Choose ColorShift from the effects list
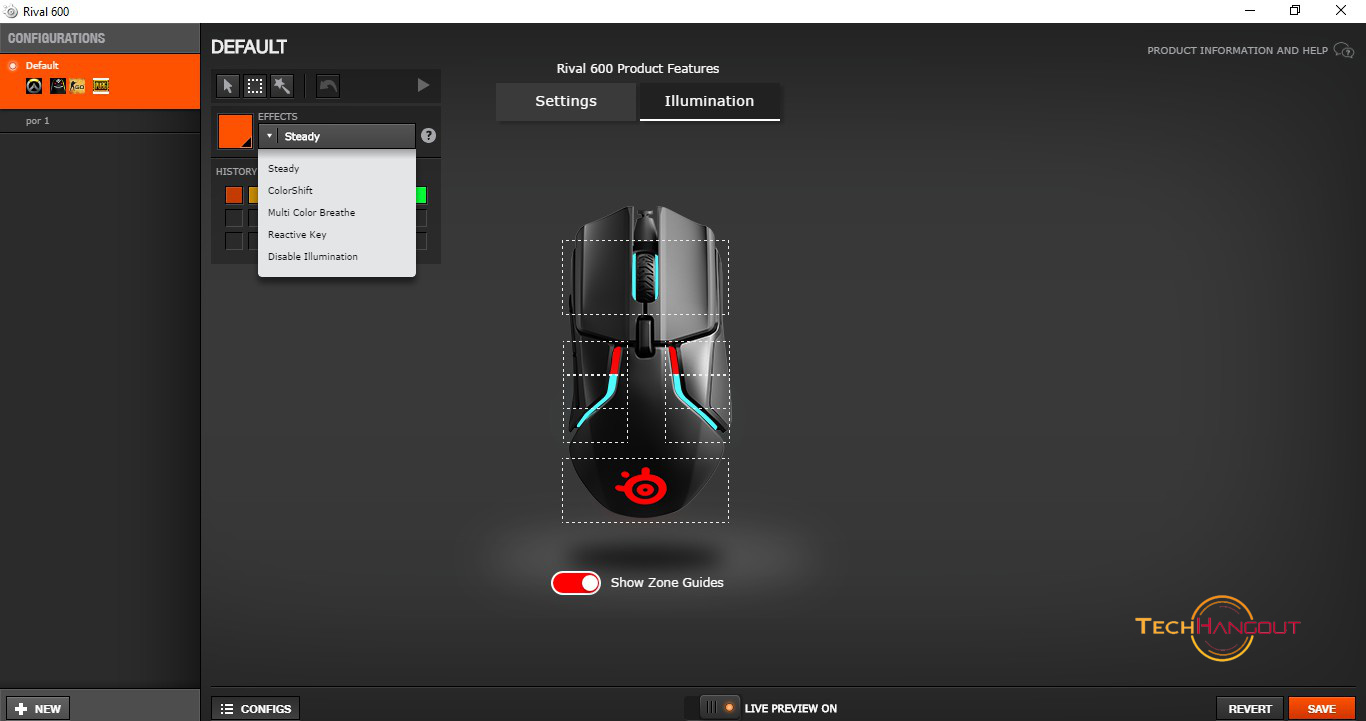Screen dimensions: 1366x721 (337, 191)
